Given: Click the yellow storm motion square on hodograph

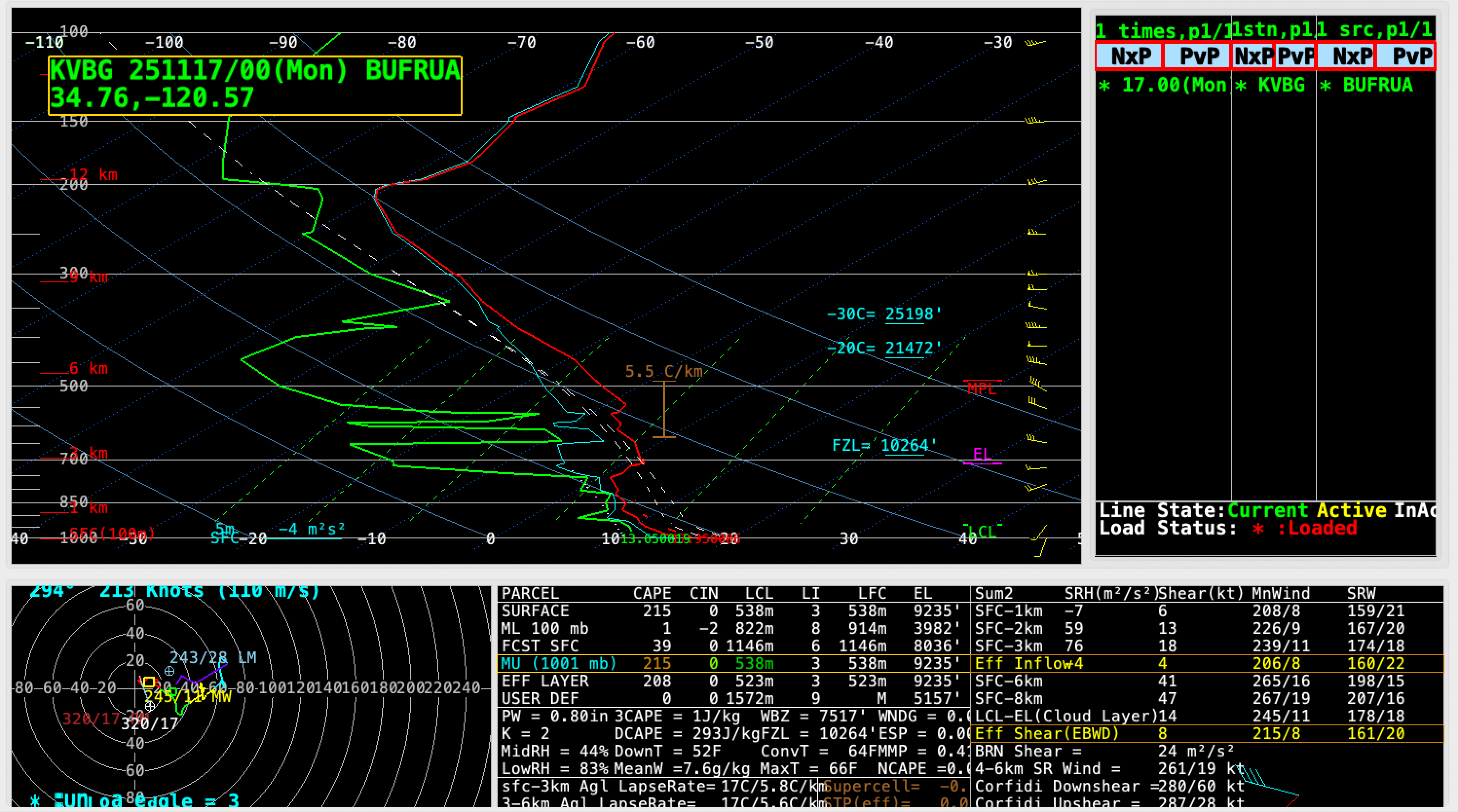Looking at the screenshot, I should (149, 682).
